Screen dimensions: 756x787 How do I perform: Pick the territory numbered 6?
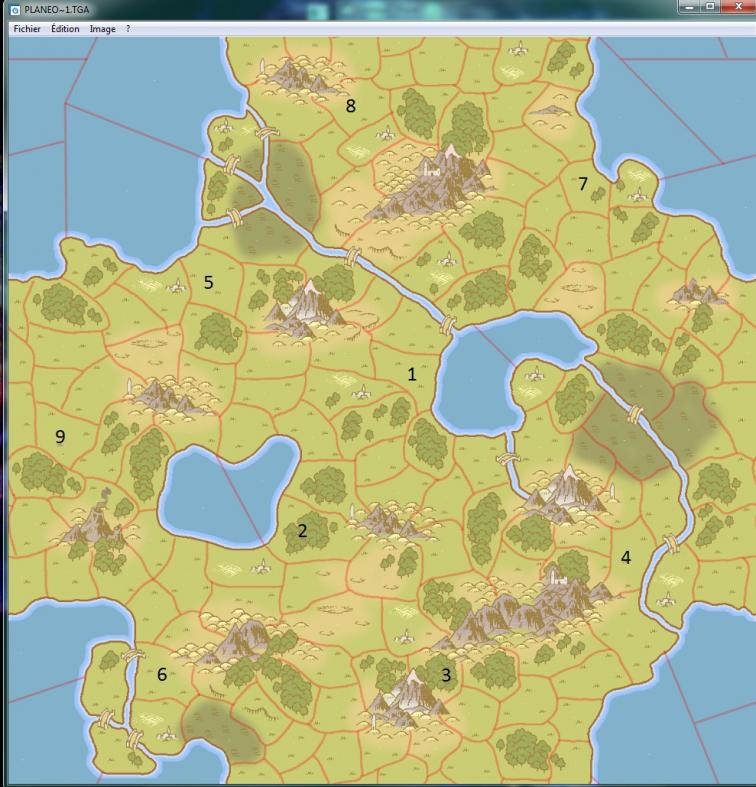[162, 674]
